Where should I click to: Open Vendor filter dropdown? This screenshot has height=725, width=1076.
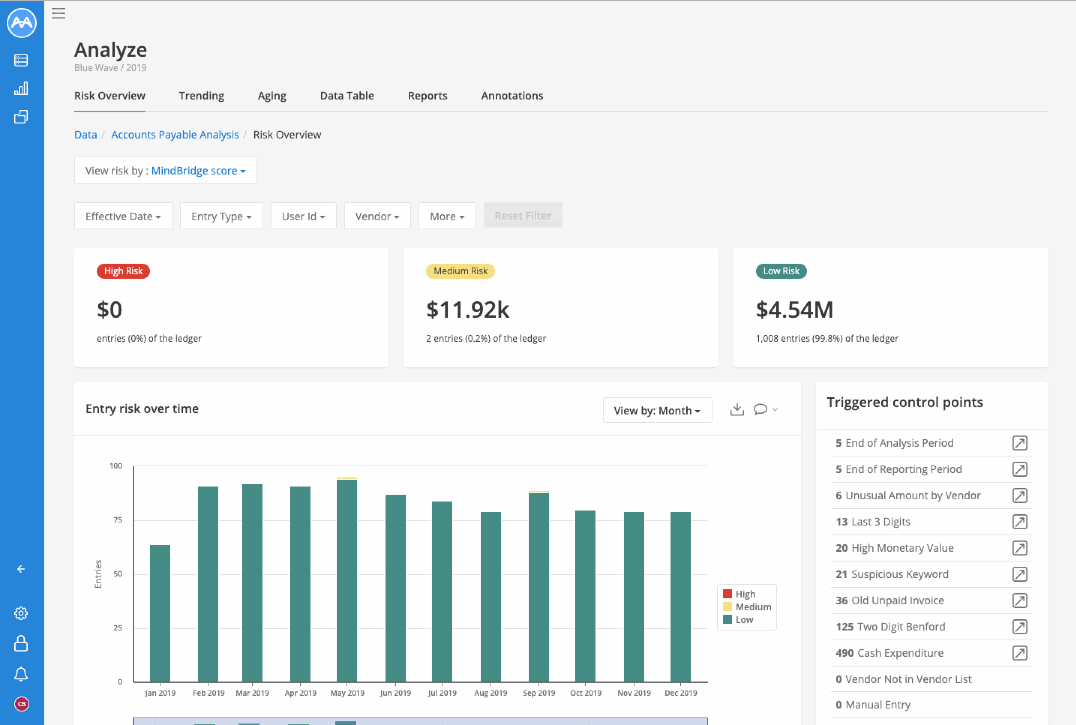click(377, 216)
